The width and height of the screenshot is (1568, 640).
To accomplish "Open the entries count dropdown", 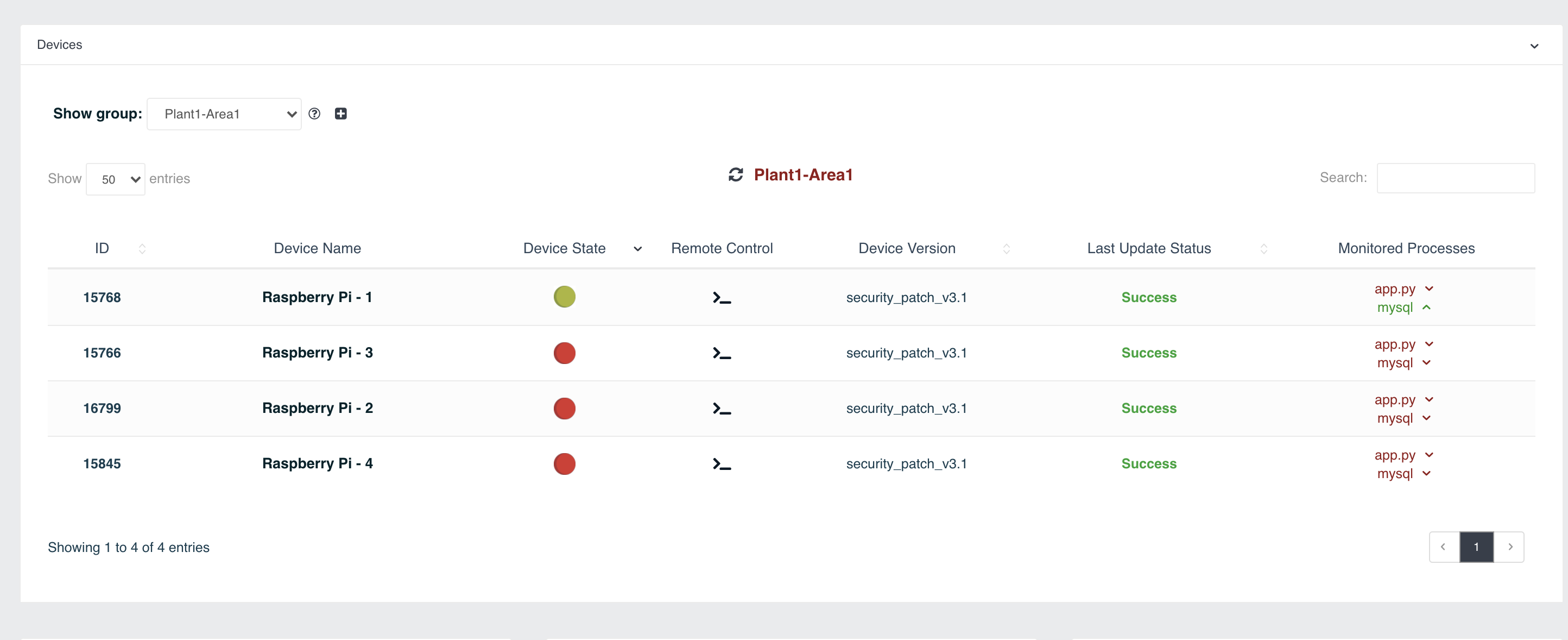I will (x=116, y=179).
